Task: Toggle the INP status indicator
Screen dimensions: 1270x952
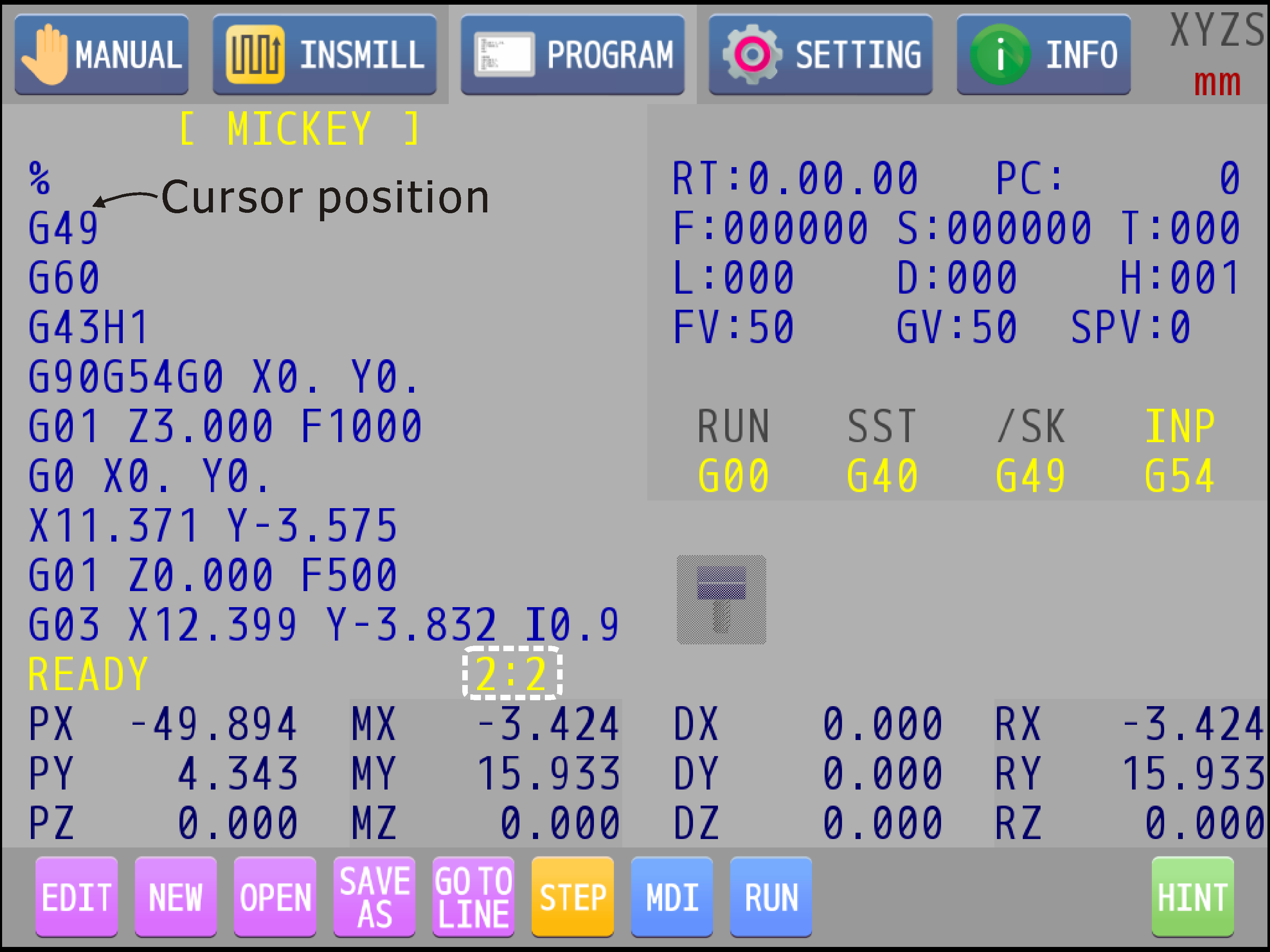Action: (1179, 426)
